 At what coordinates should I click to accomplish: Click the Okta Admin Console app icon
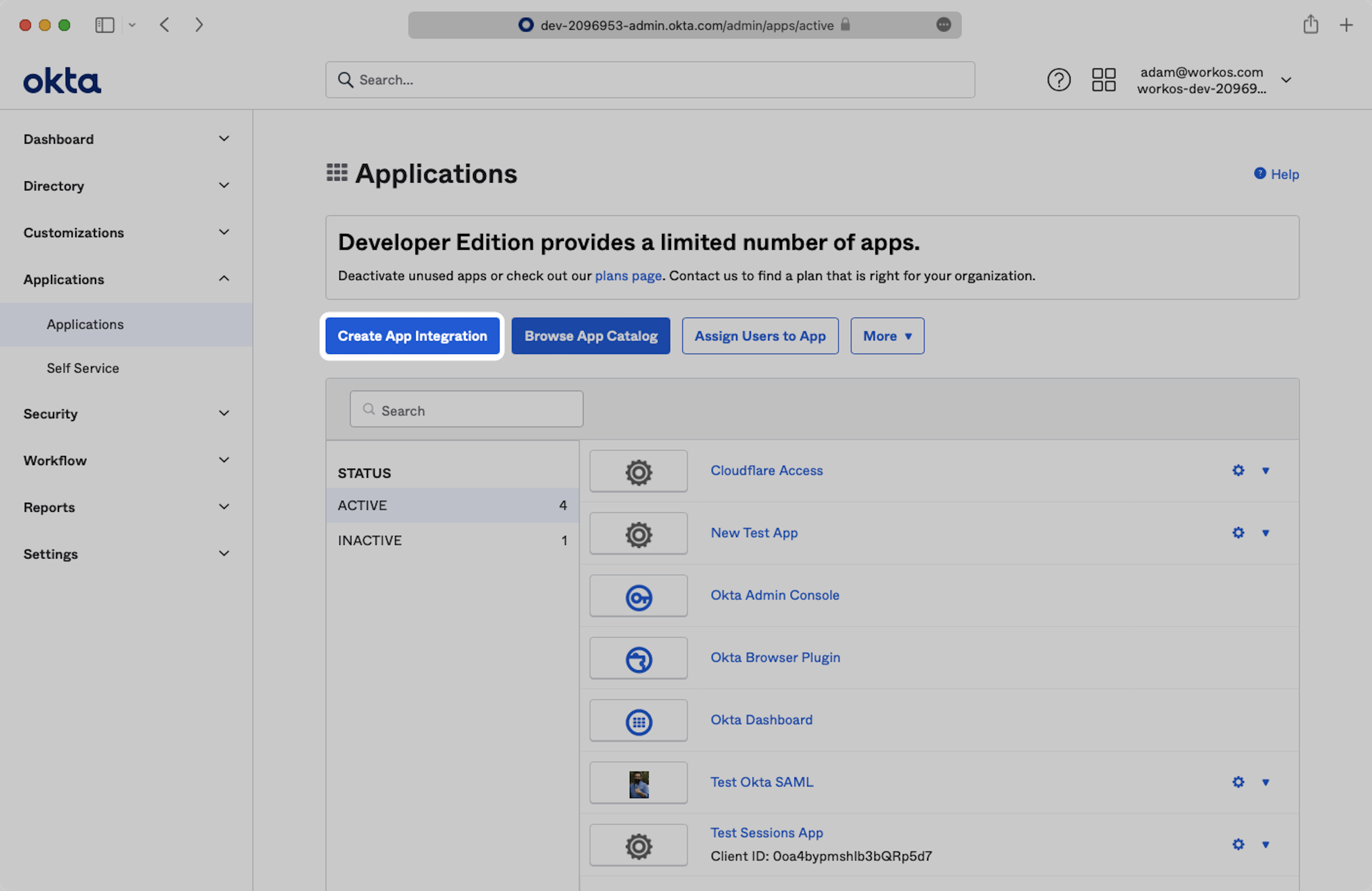coord(638,596)
